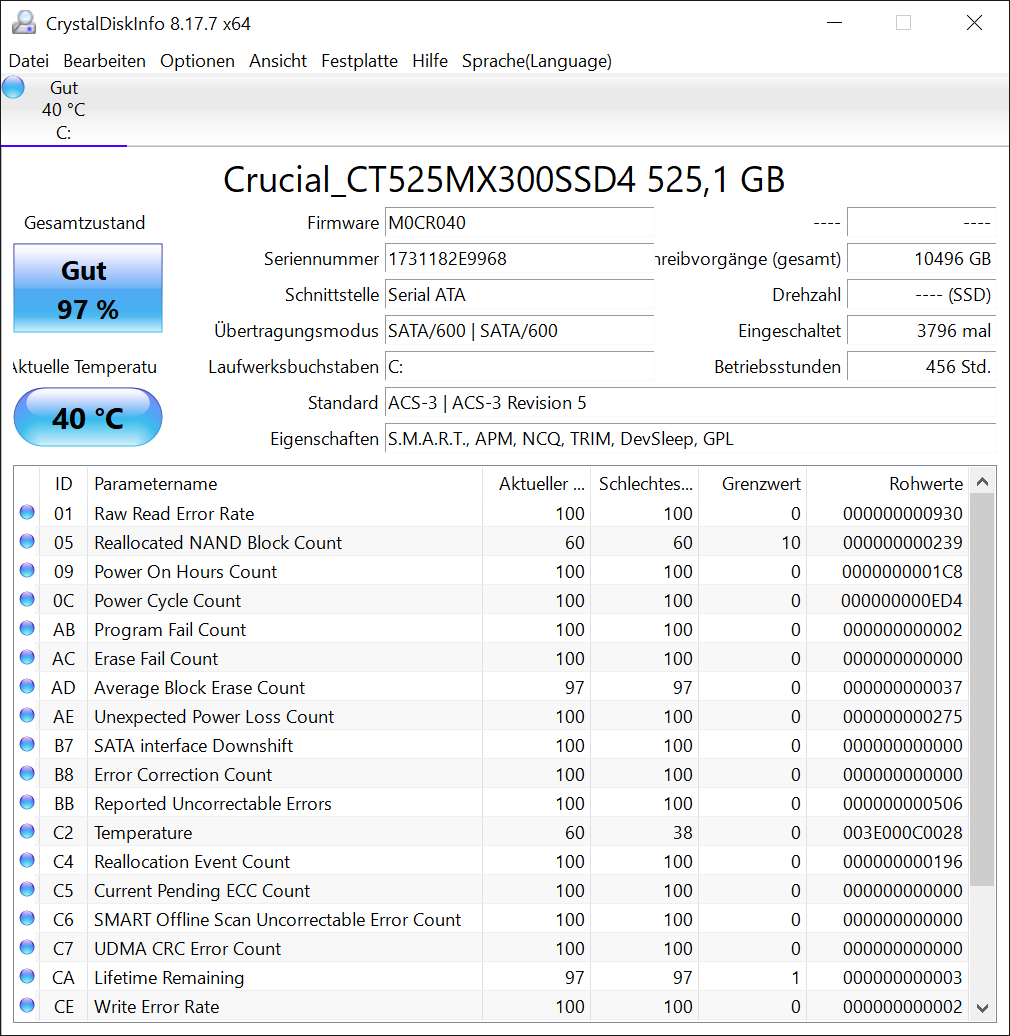Click status orb of Reallocated NAND Block Count
The height and width of the screenshot is (1036, 1010).
point(27,541)
